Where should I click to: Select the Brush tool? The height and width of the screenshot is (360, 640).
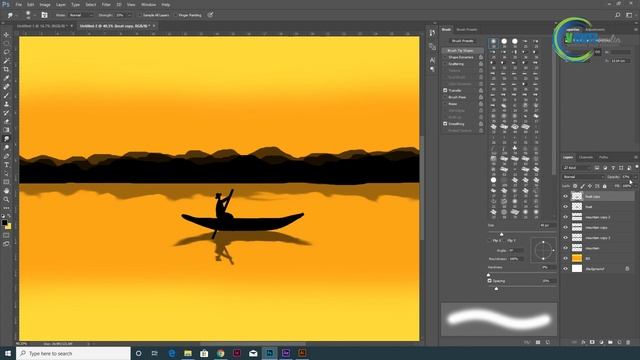click(6, 96)
